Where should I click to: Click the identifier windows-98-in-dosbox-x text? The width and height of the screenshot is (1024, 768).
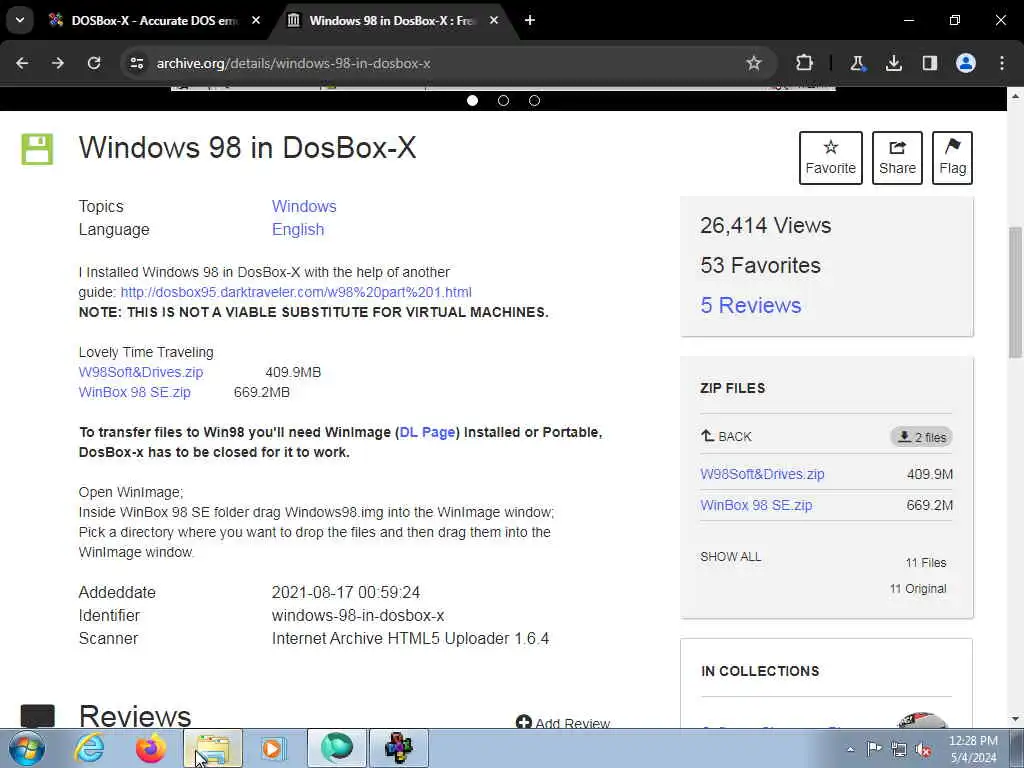pyautogui.click(x=358, y=616)
